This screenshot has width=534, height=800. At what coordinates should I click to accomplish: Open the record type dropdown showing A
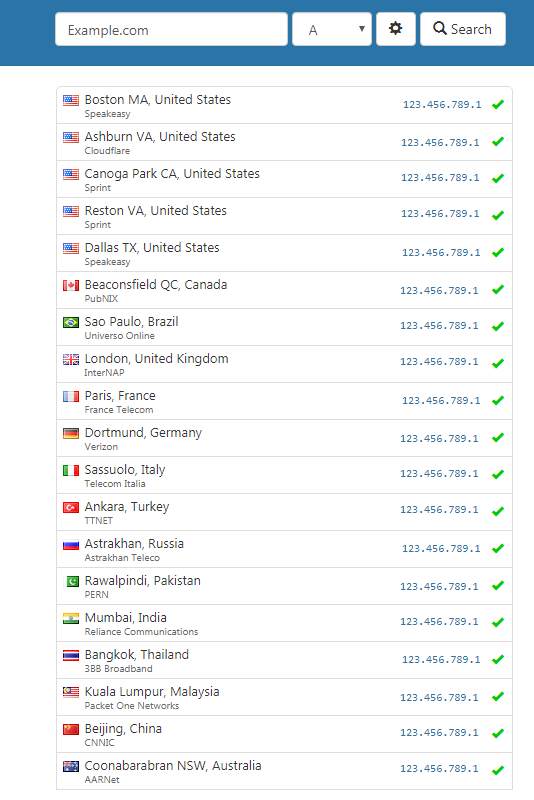(x=332, y=29)
